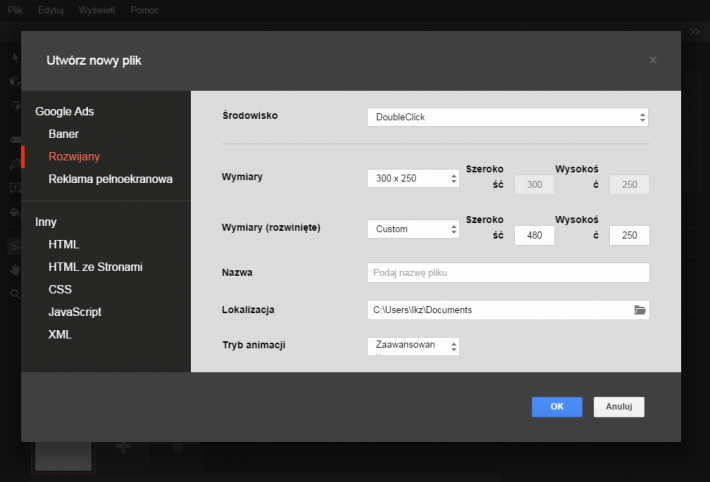Screen dimensions: 710x482
Task: Close the Utwórz nowy plik dialog
Action: 652,60
